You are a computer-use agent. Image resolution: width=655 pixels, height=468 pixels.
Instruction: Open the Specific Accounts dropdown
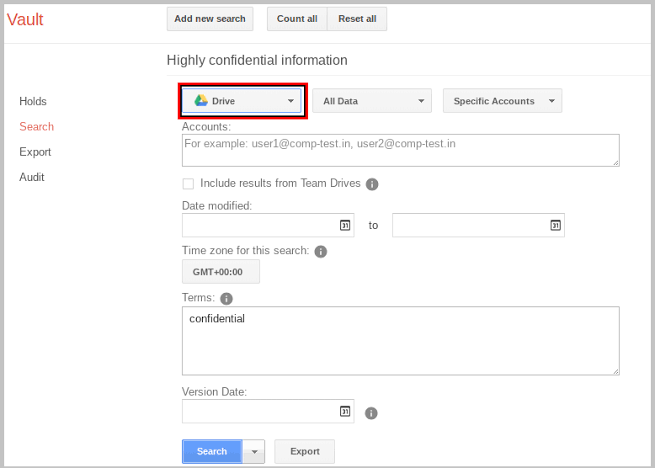point(502,101)
